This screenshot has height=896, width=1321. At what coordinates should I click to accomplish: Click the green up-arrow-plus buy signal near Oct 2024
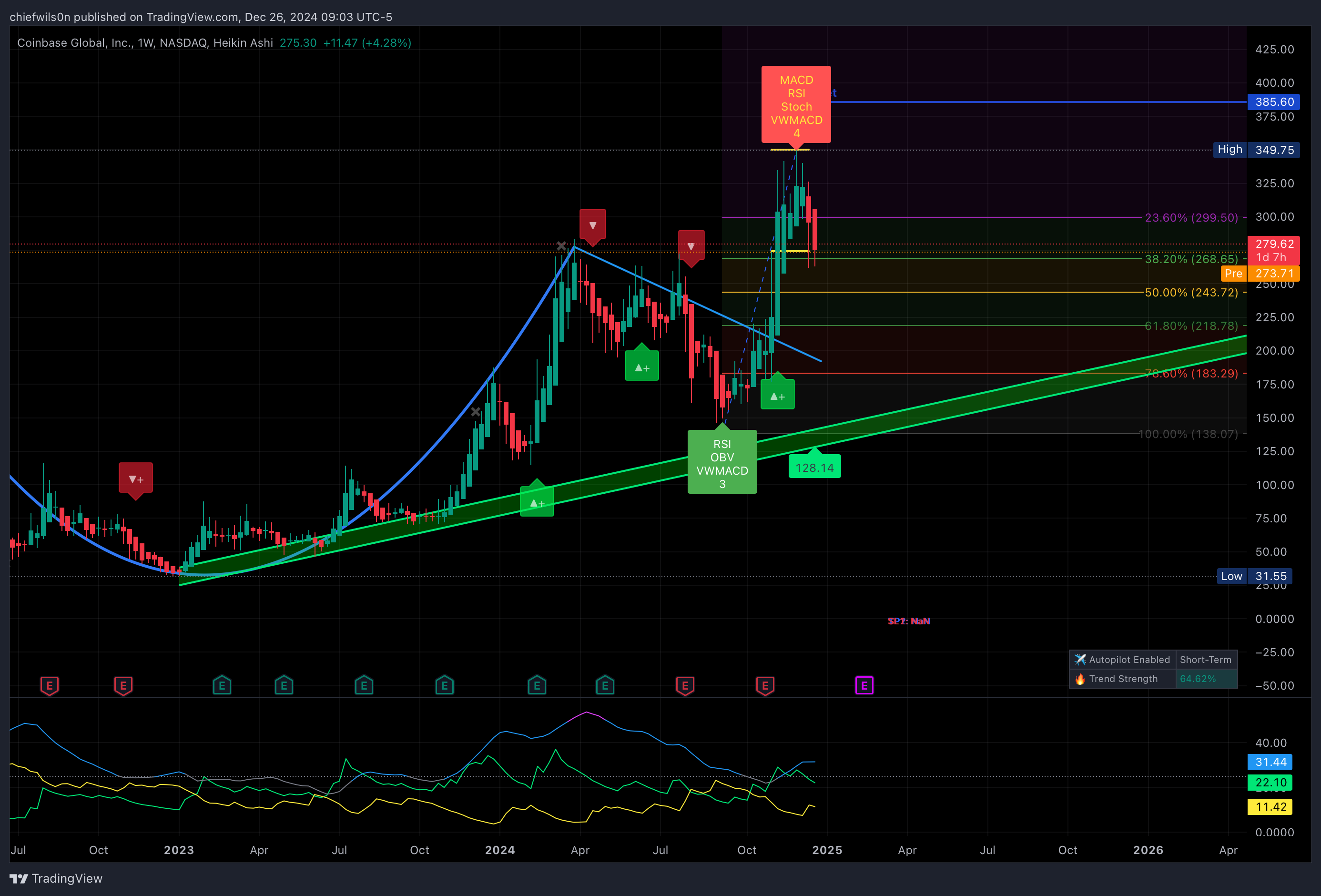click(x=777, y=392)
